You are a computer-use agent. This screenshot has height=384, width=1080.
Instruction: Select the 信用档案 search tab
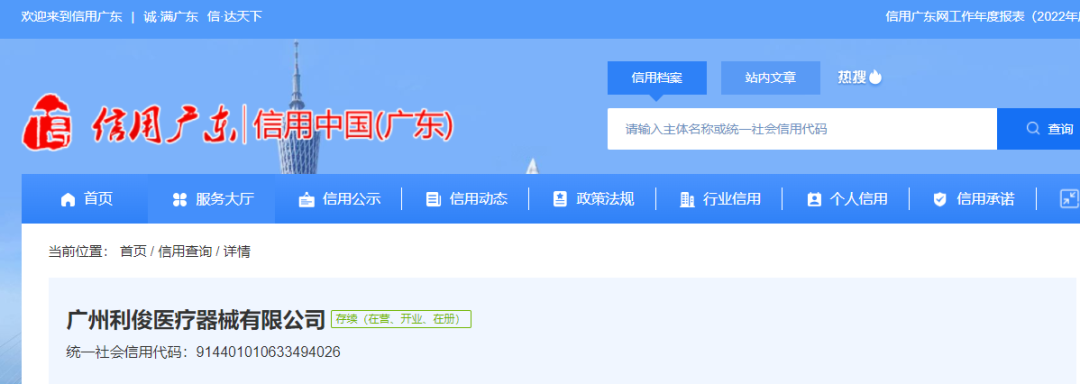pos(657,78)
